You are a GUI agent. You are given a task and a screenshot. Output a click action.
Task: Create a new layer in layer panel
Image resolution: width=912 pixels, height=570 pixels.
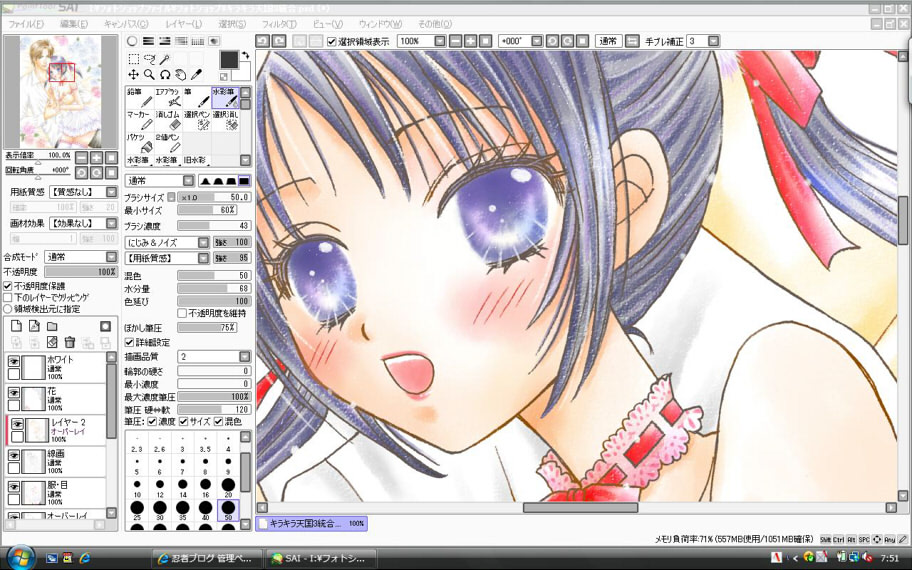pos(16,326)
